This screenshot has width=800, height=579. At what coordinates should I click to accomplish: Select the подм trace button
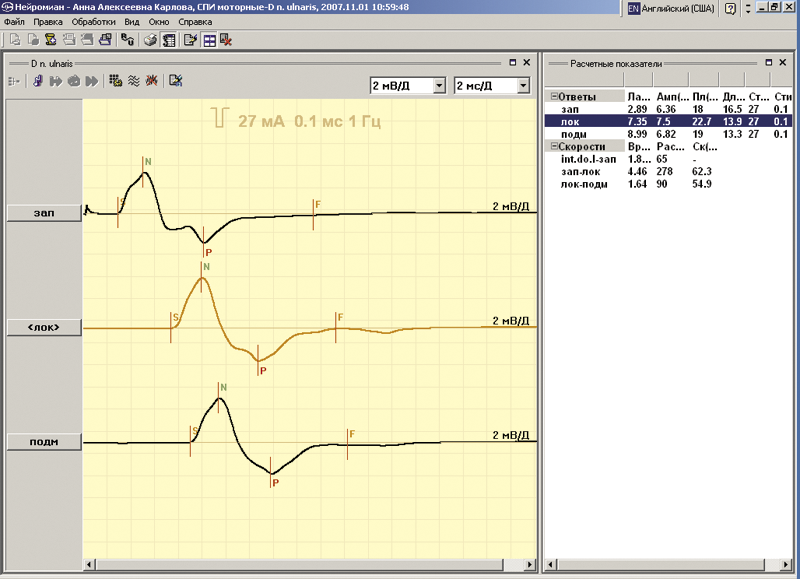tap(44, 442)
